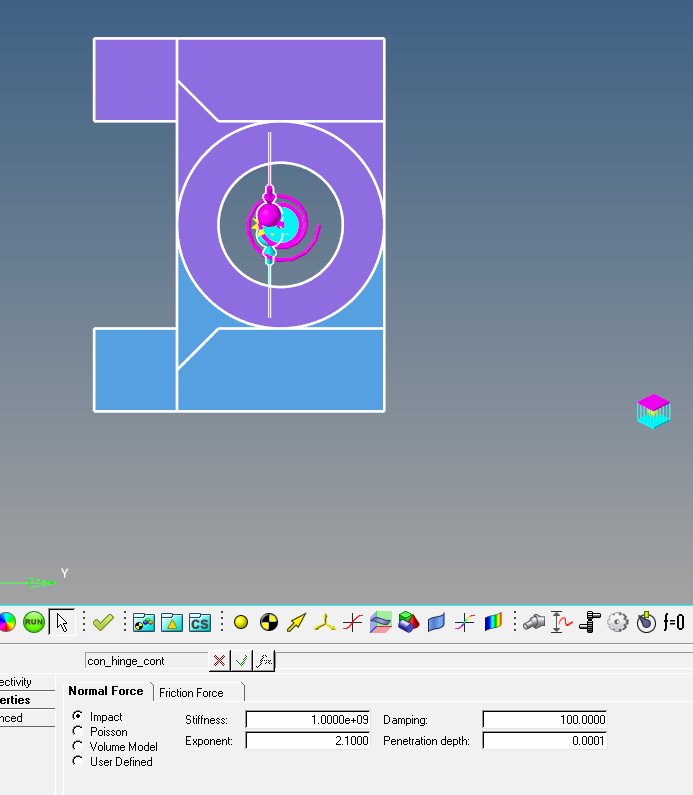The image size is (693, 795).
Task: Select the rainbow gradient contour icon
Action: click(493, 622)
